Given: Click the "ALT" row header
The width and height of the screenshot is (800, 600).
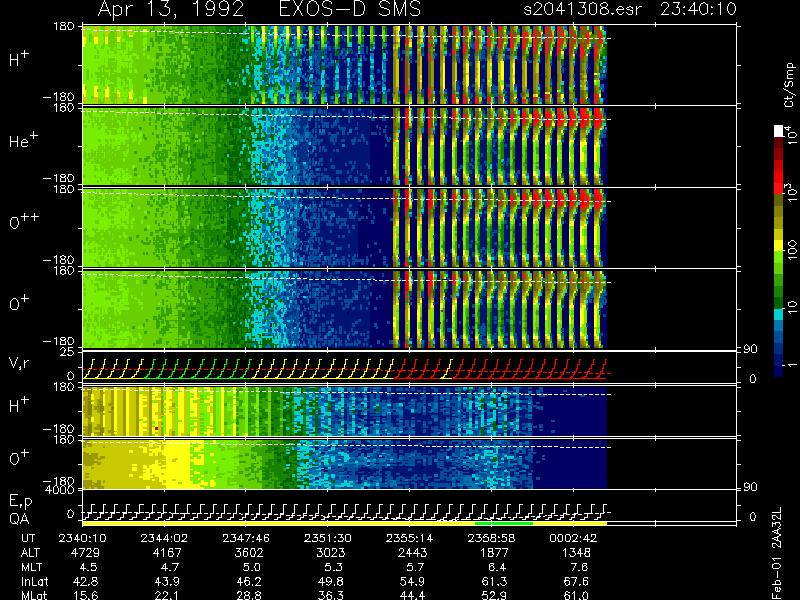Looking at the screenshot, I should [30, 553].
